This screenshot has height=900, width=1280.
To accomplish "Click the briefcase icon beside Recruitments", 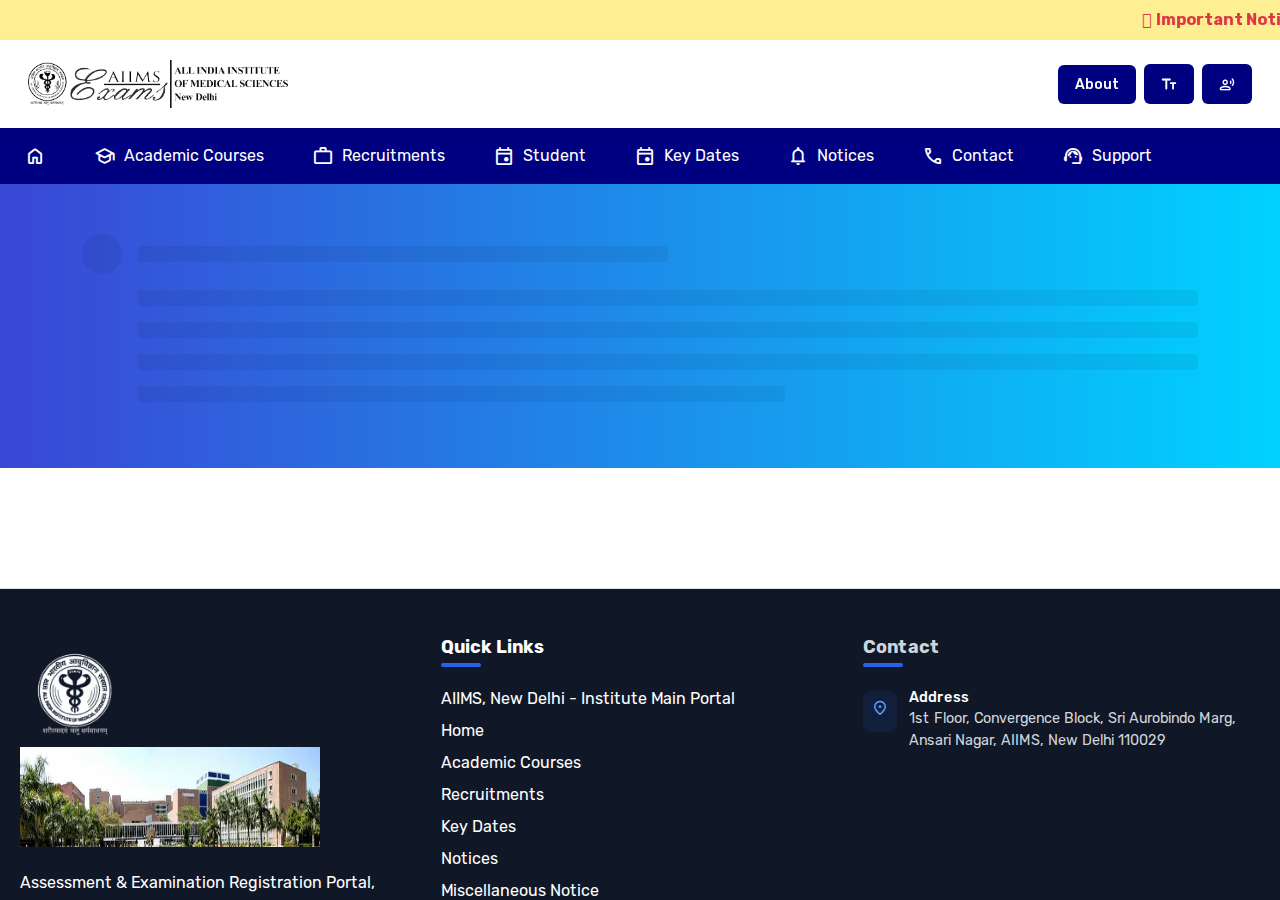I will pos(323,156).
